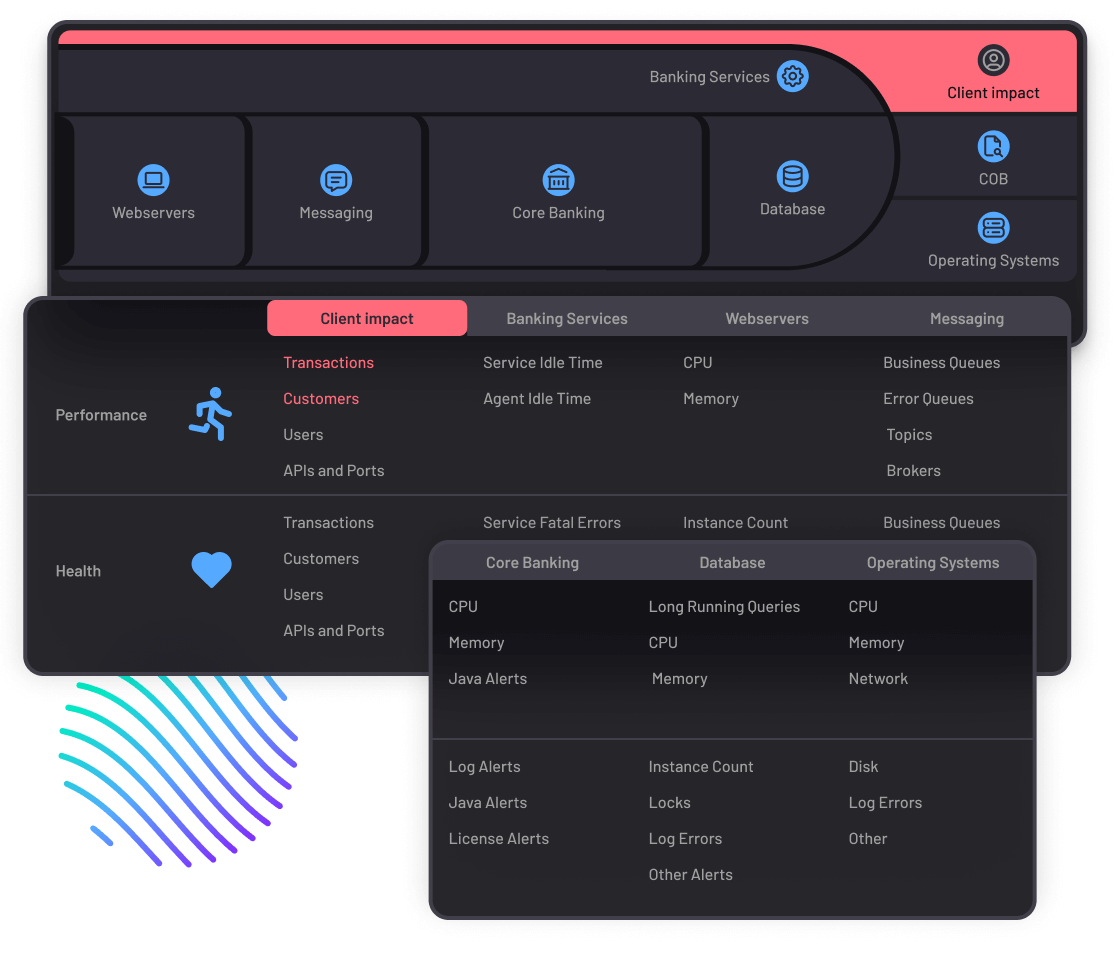Click License Alerts in Core Banking section
1116x960 pixels.
click(x=498, y=838)
